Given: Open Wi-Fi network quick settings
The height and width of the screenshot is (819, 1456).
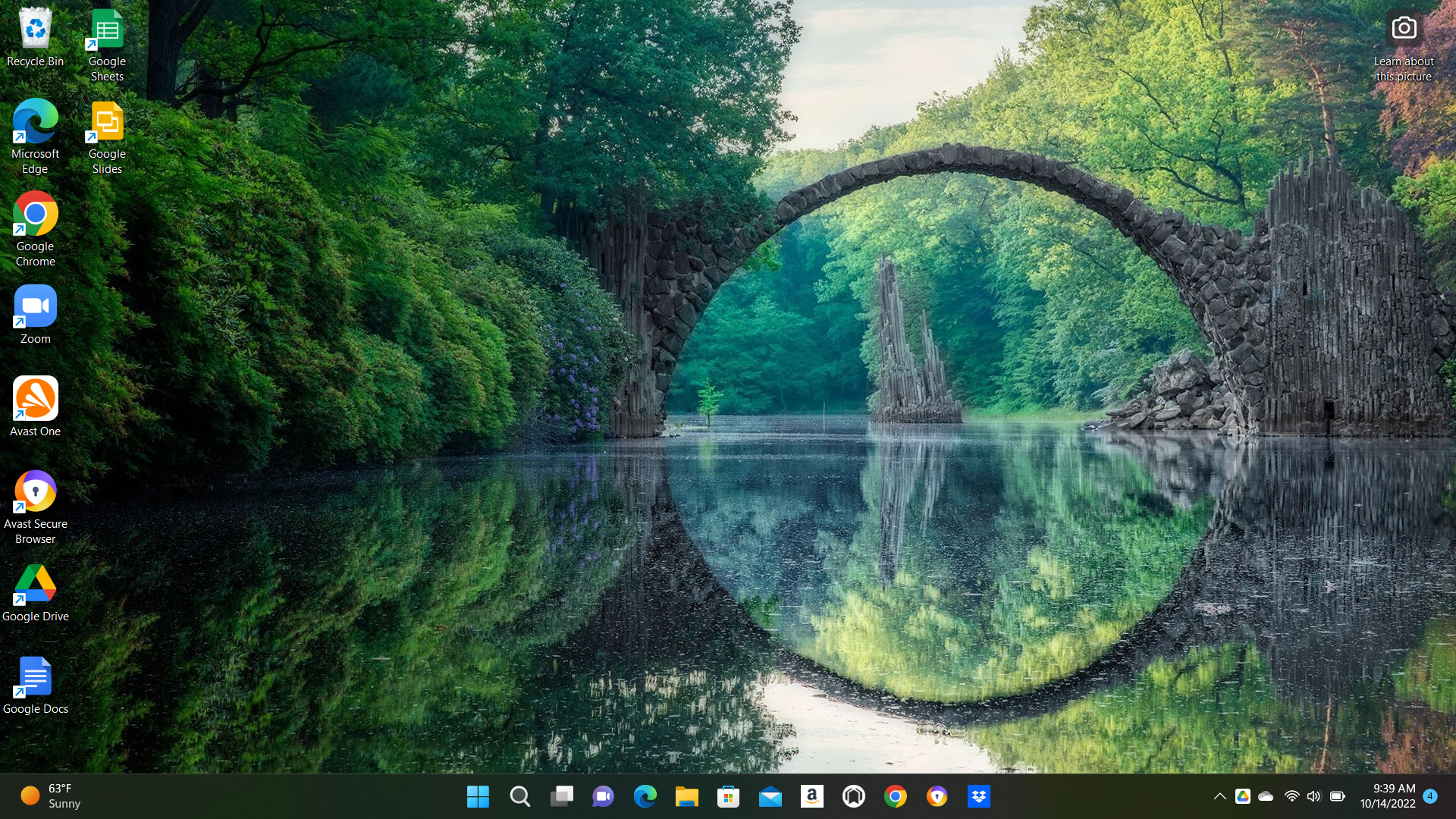Looking at the screenshot, I should click(x=1291, y=796).
